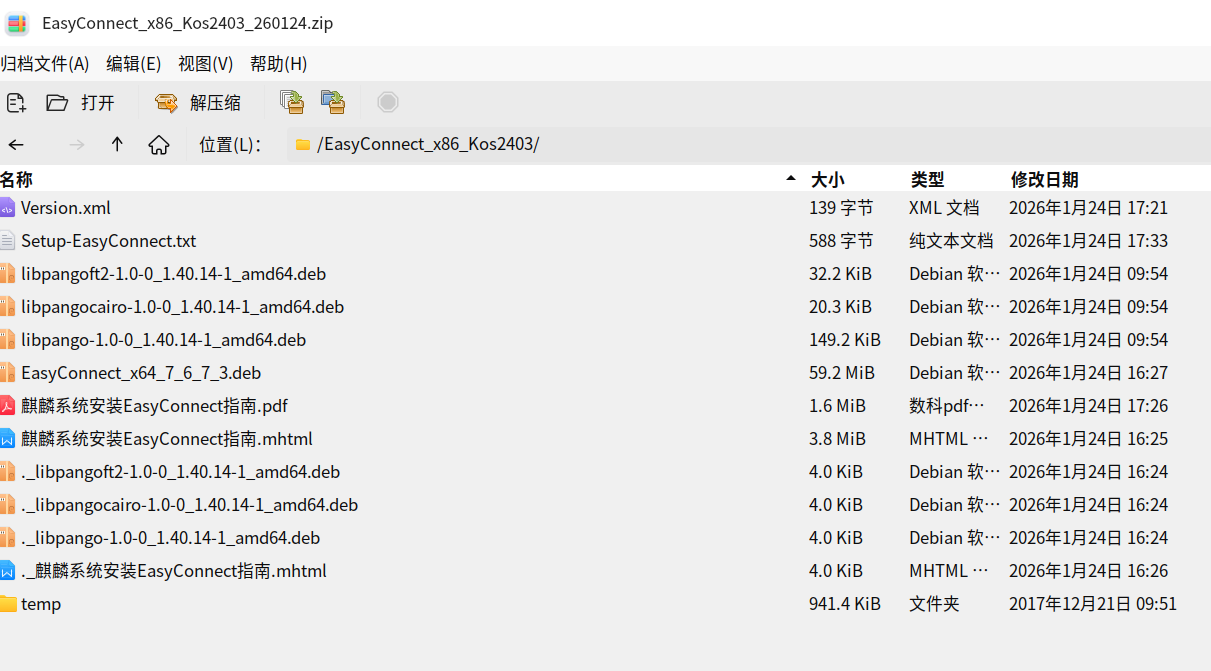Click the size value 59.2 MiB
Screen dimensions: 1211x671
tap(842, 373)
